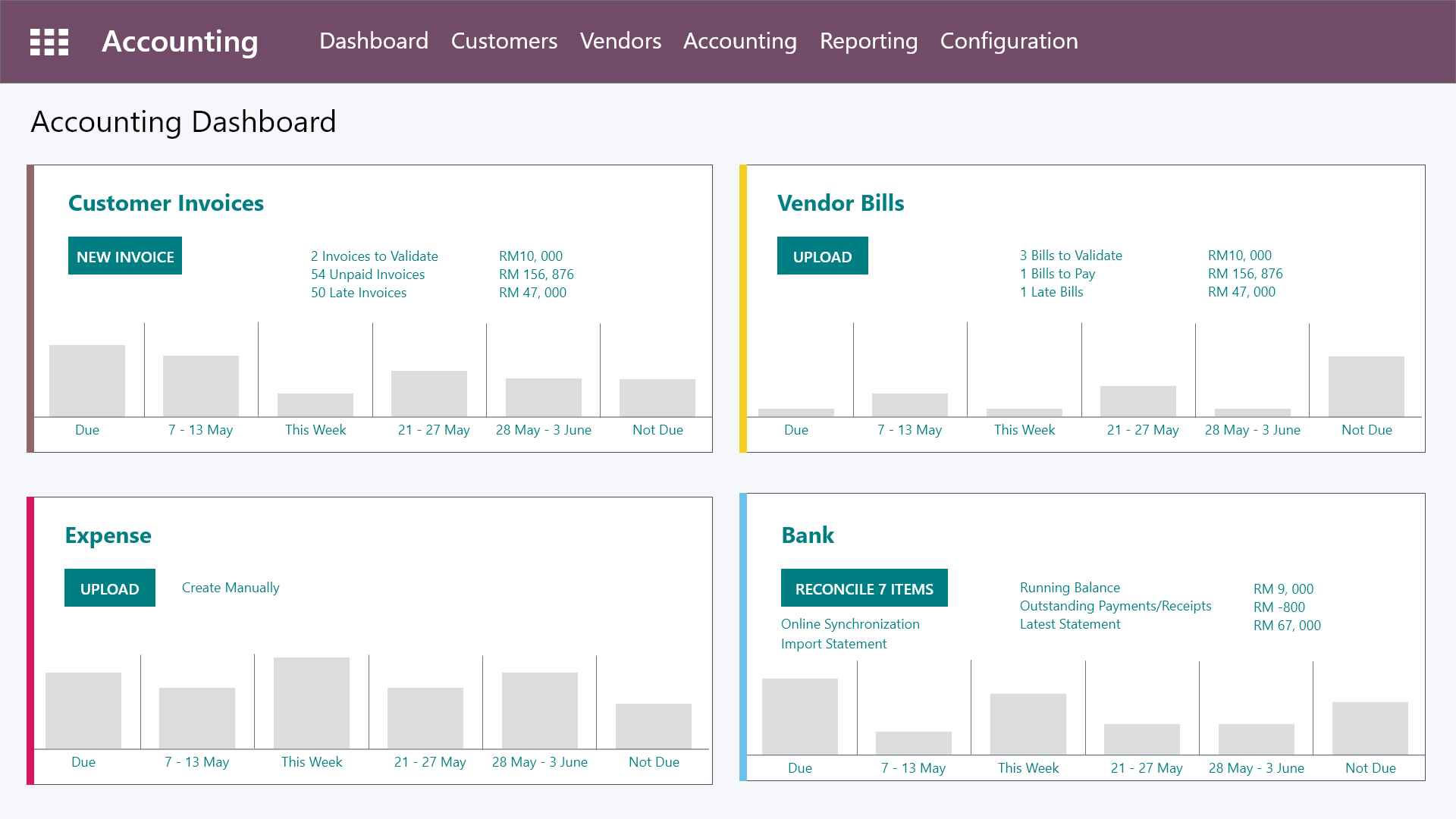The height and width of the screenshot is (819, 1456).
Task: Open 3 Bills to Validate link
Action: pyautogui.click(x=1071, y=256)
